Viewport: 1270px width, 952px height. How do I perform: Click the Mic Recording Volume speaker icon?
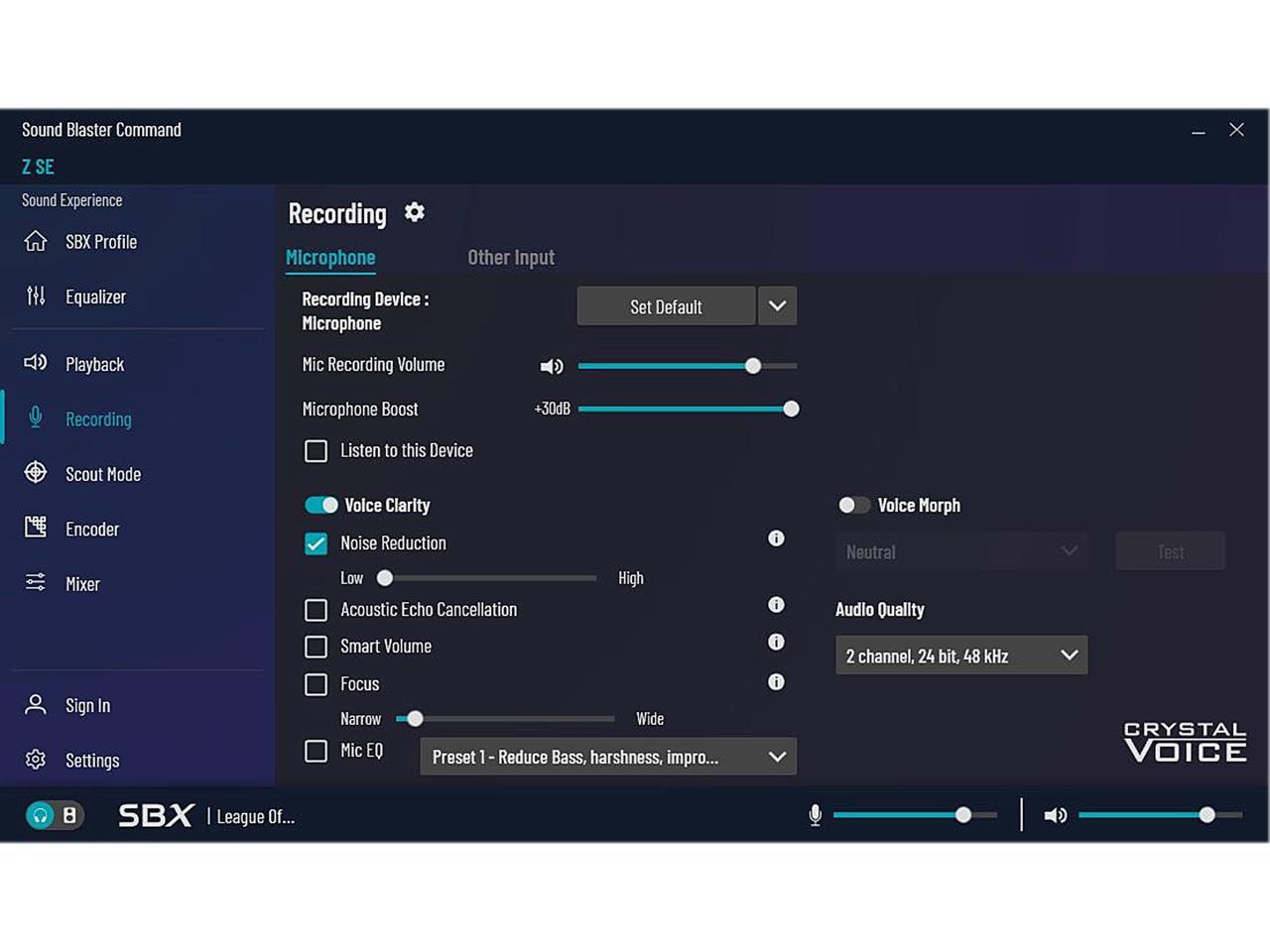tap(552, 366)
